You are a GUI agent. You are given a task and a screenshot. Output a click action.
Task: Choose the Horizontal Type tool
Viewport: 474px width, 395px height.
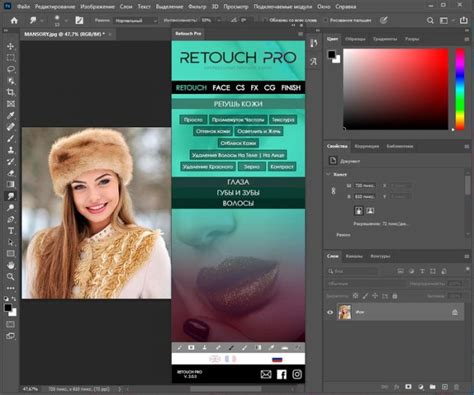11,231
